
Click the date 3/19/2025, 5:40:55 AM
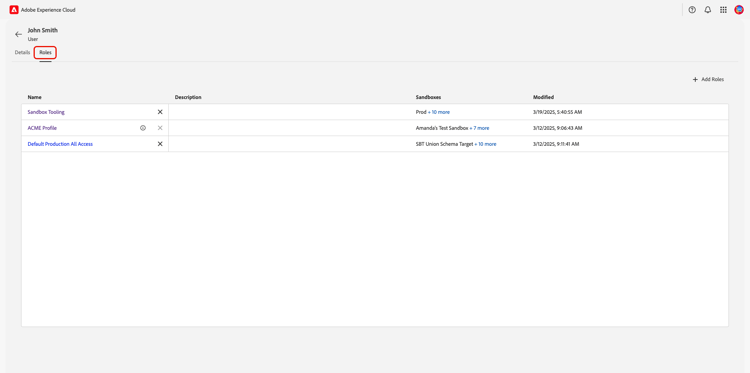coord(557,112)
